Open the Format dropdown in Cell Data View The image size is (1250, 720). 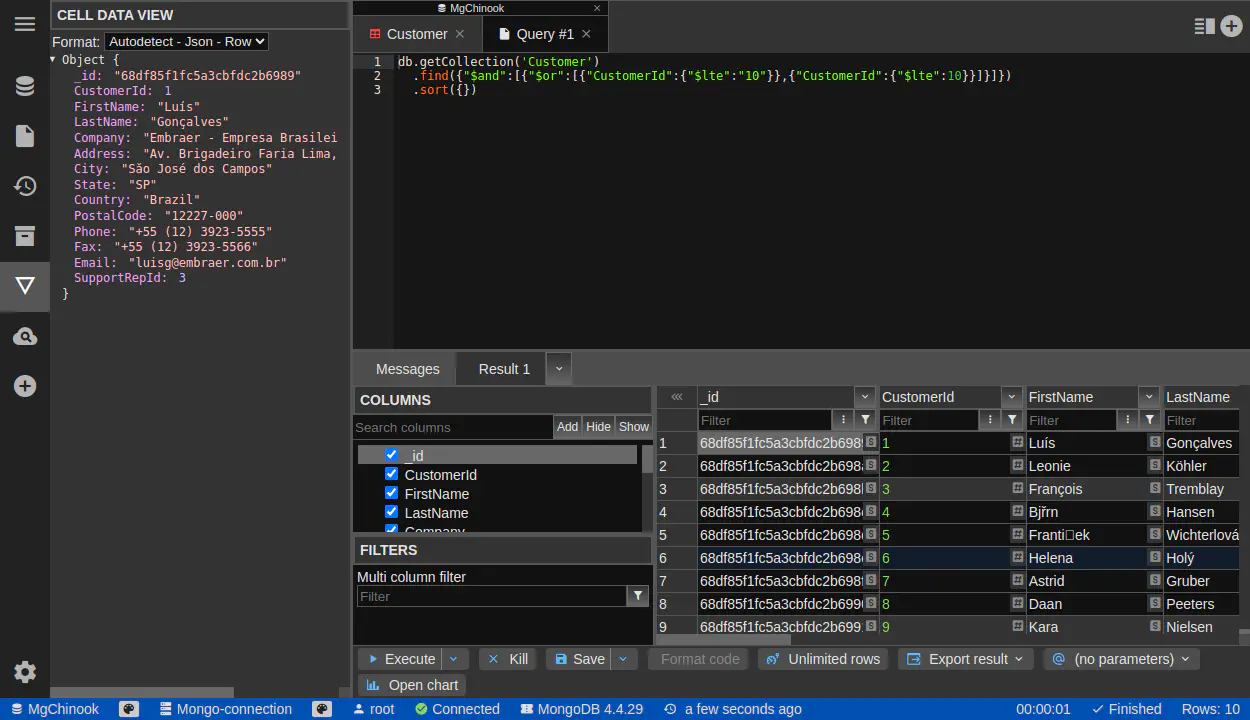[186, 42]
